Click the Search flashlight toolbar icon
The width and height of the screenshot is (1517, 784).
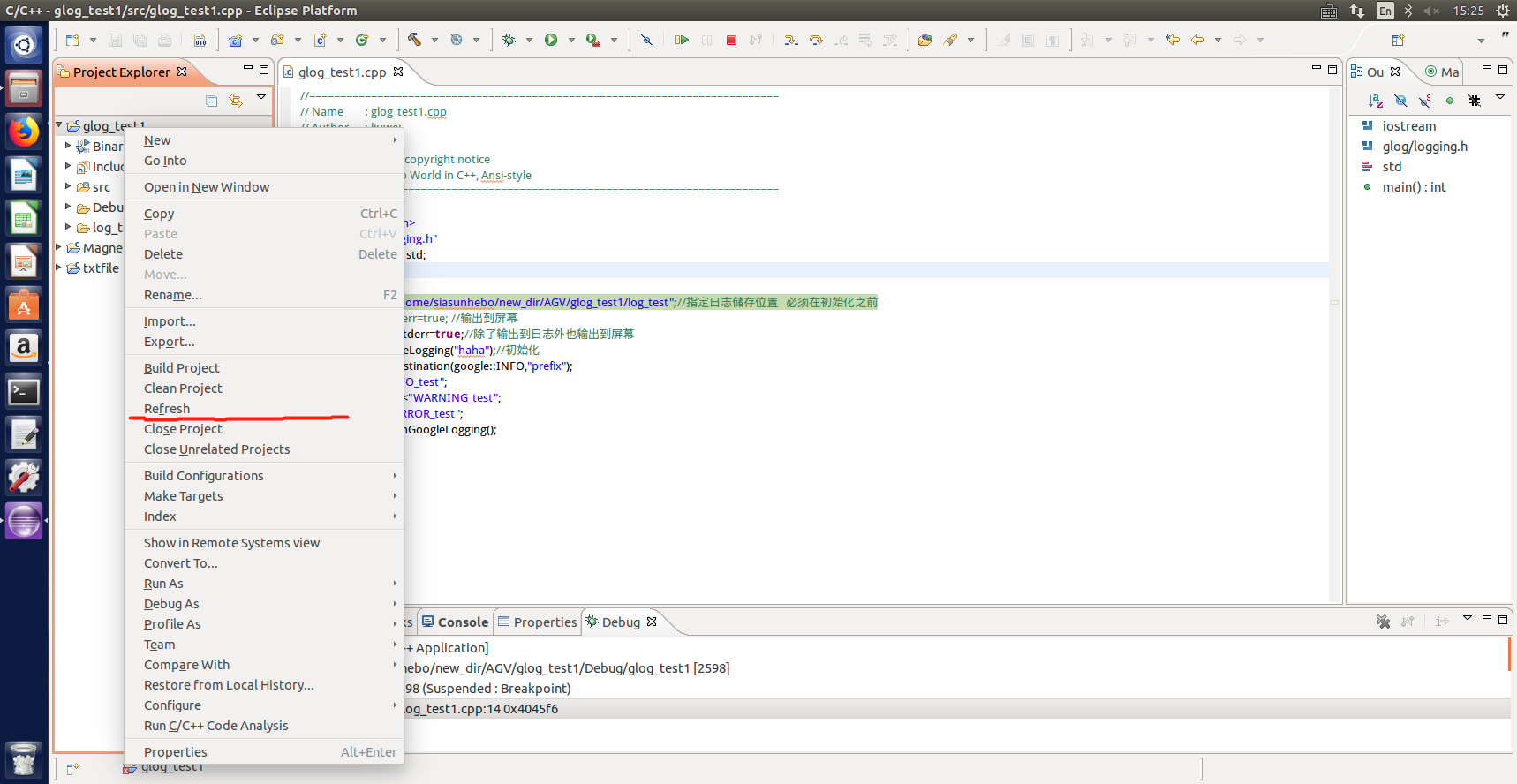point(950,40)
